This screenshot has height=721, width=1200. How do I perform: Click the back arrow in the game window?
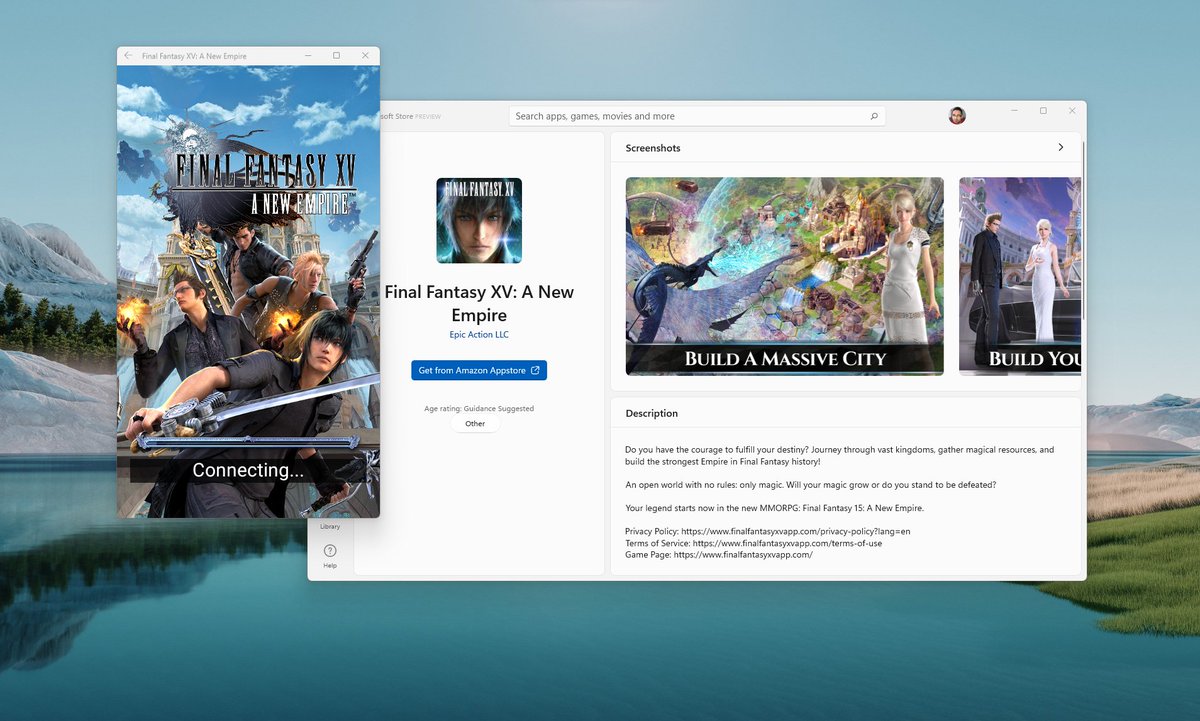pos(128,56)
